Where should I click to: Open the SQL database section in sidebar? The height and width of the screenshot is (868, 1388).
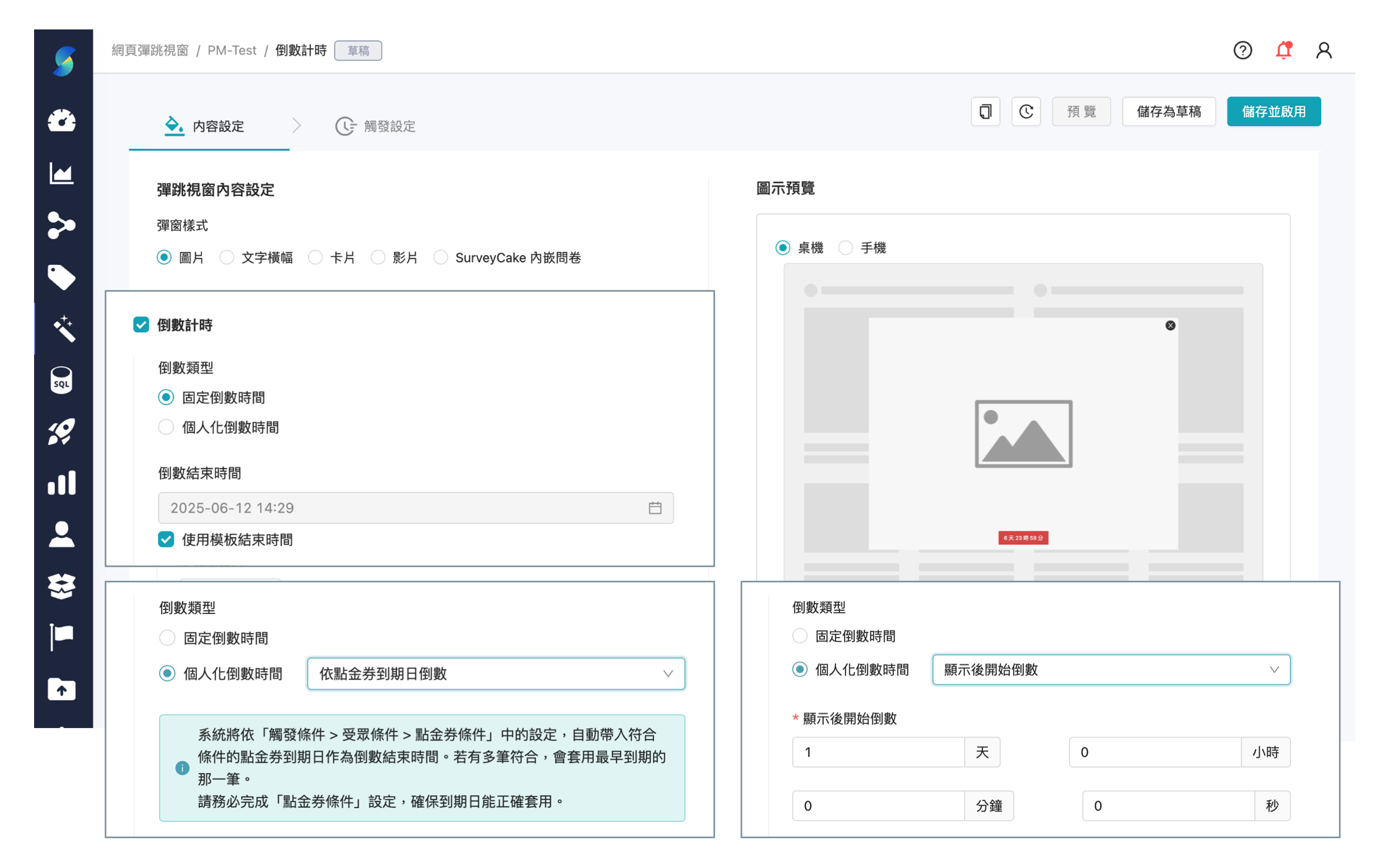point(61,380)
